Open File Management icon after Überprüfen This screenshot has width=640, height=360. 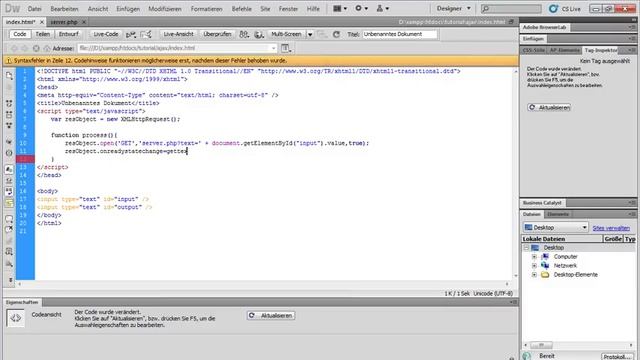[244, 35]
